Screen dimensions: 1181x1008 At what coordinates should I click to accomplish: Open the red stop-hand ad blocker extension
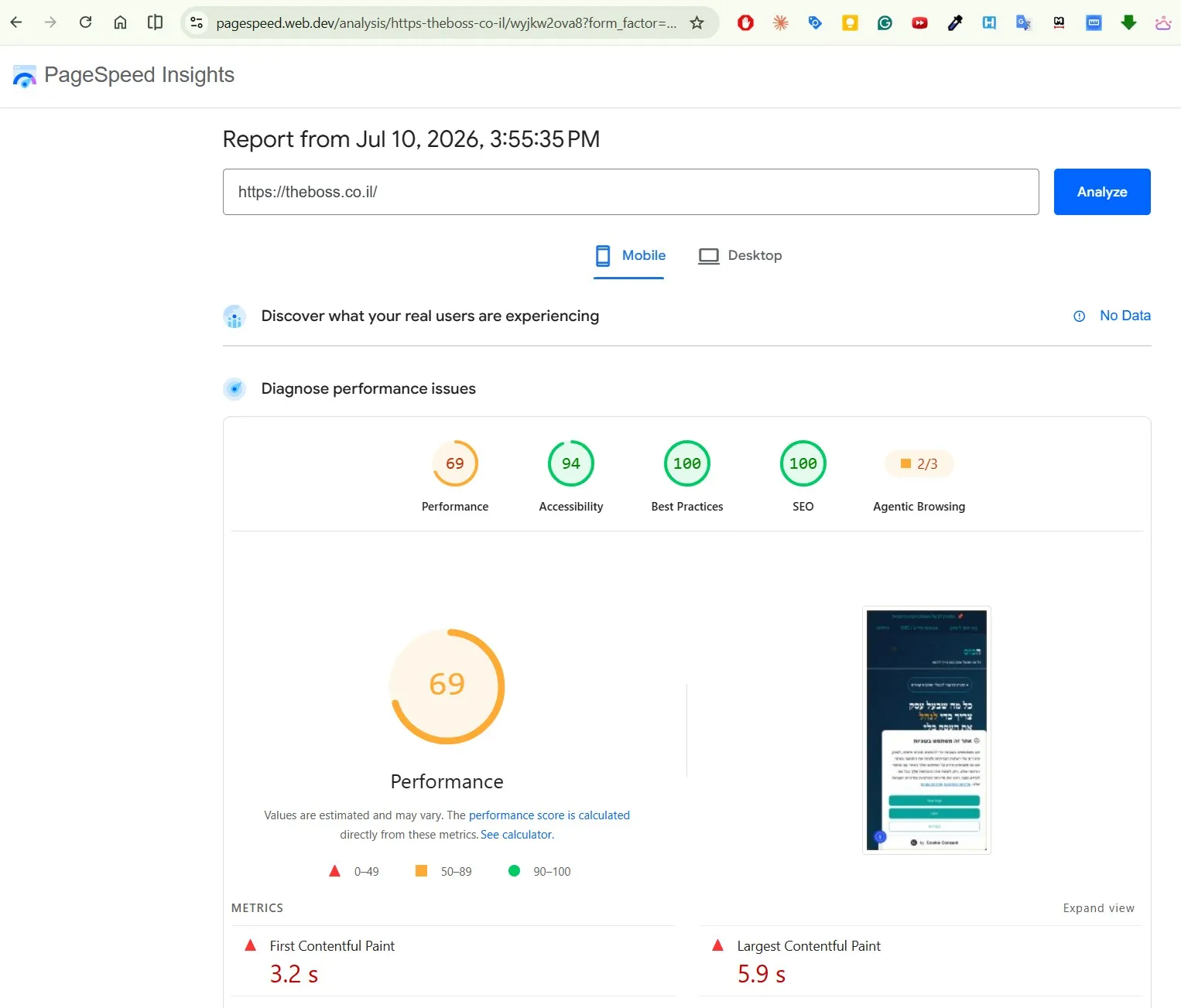click(745, 22)
